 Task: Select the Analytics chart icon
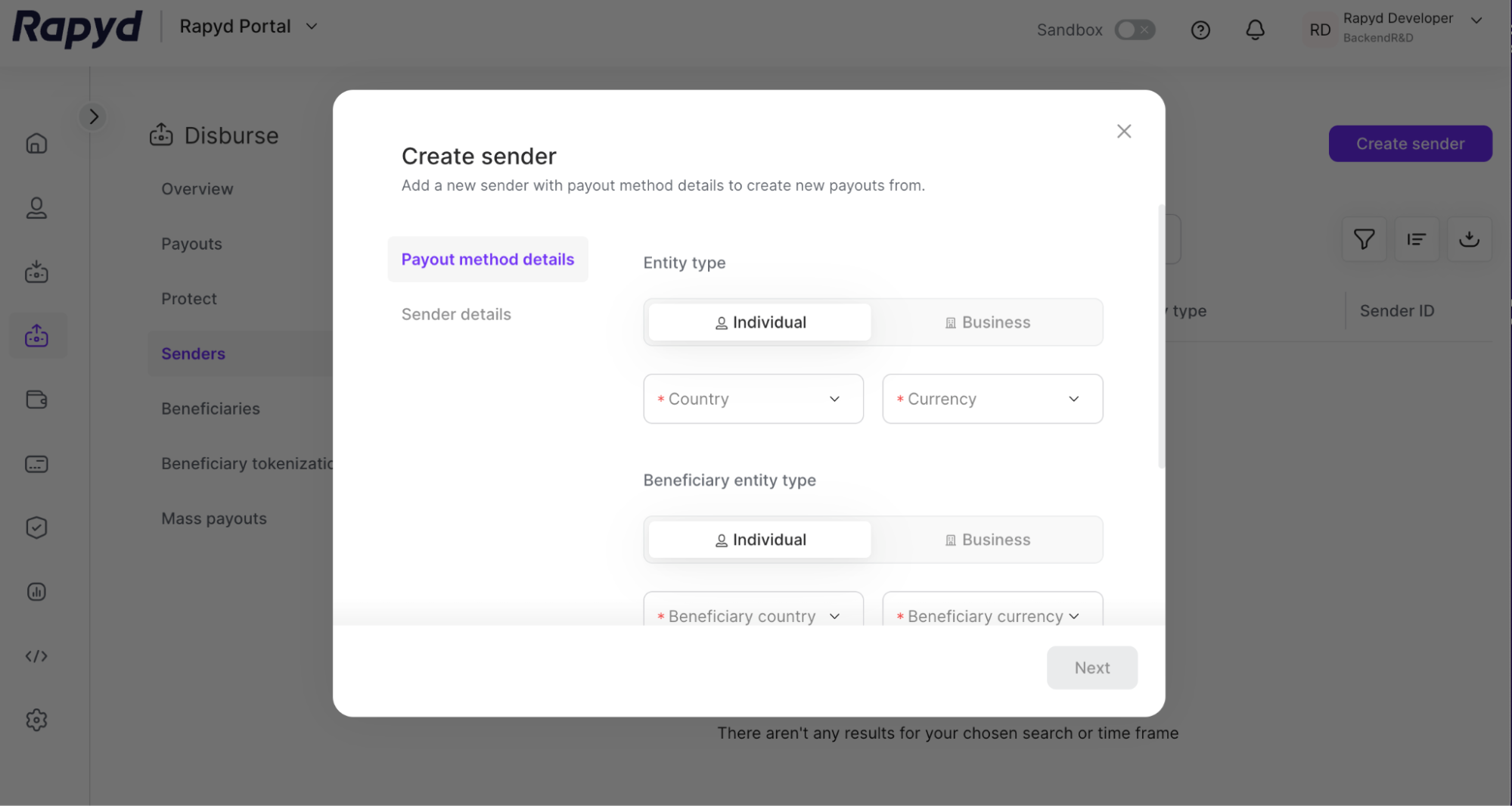point(36,591)
